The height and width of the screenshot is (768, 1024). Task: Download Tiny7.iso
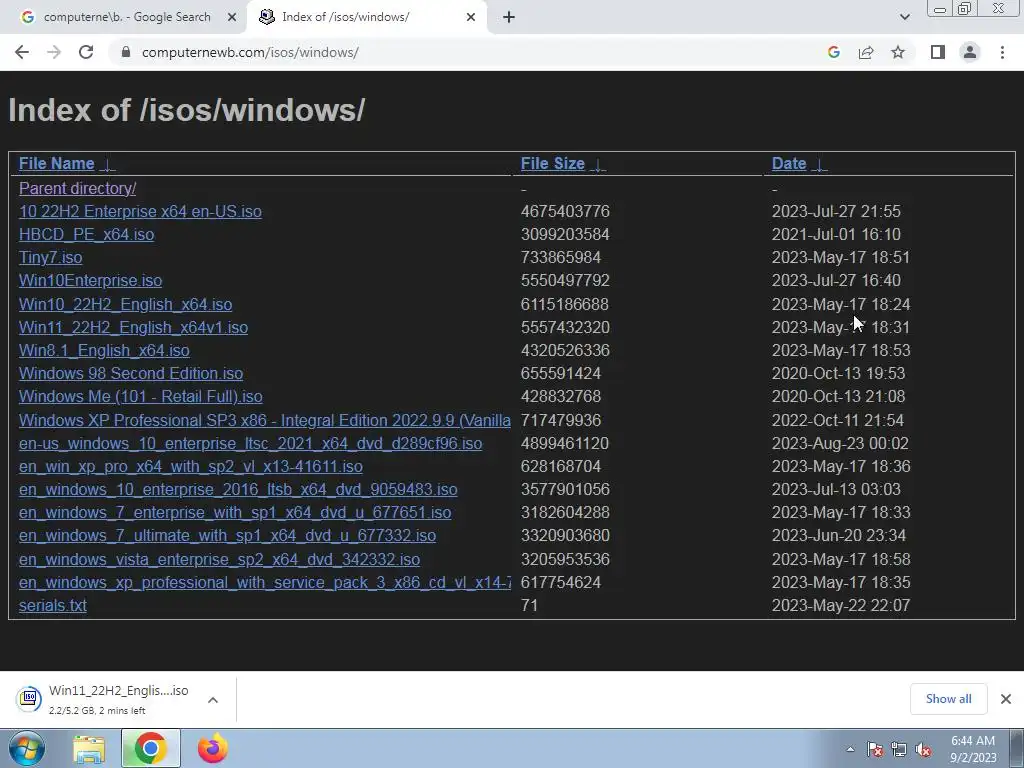point(50,257)
